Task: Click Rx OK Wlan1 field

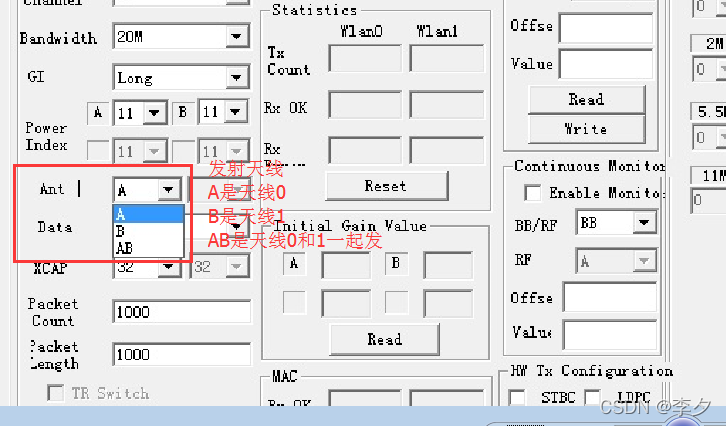Action: tap(447, 105)
